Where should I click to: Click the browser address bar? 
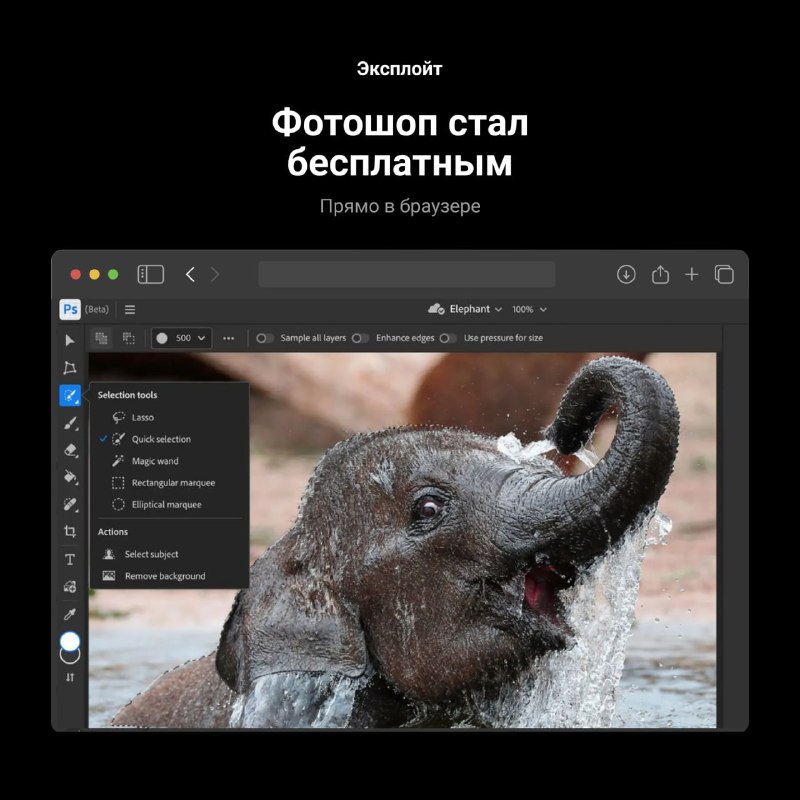tap(406, 274)
